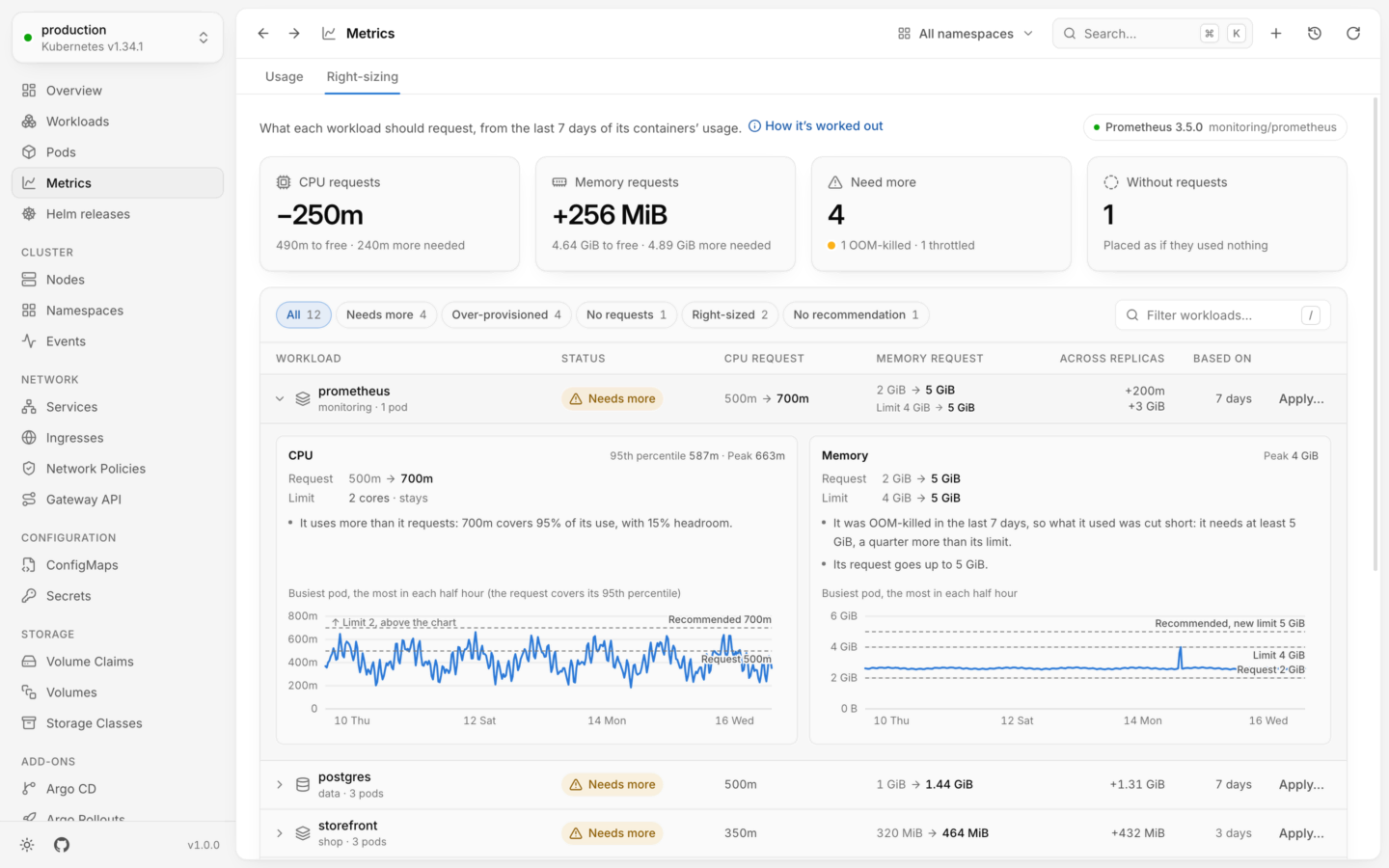Expand the storefront workload row
This screenshot has width=1389, height=868.
pos(280,833)
